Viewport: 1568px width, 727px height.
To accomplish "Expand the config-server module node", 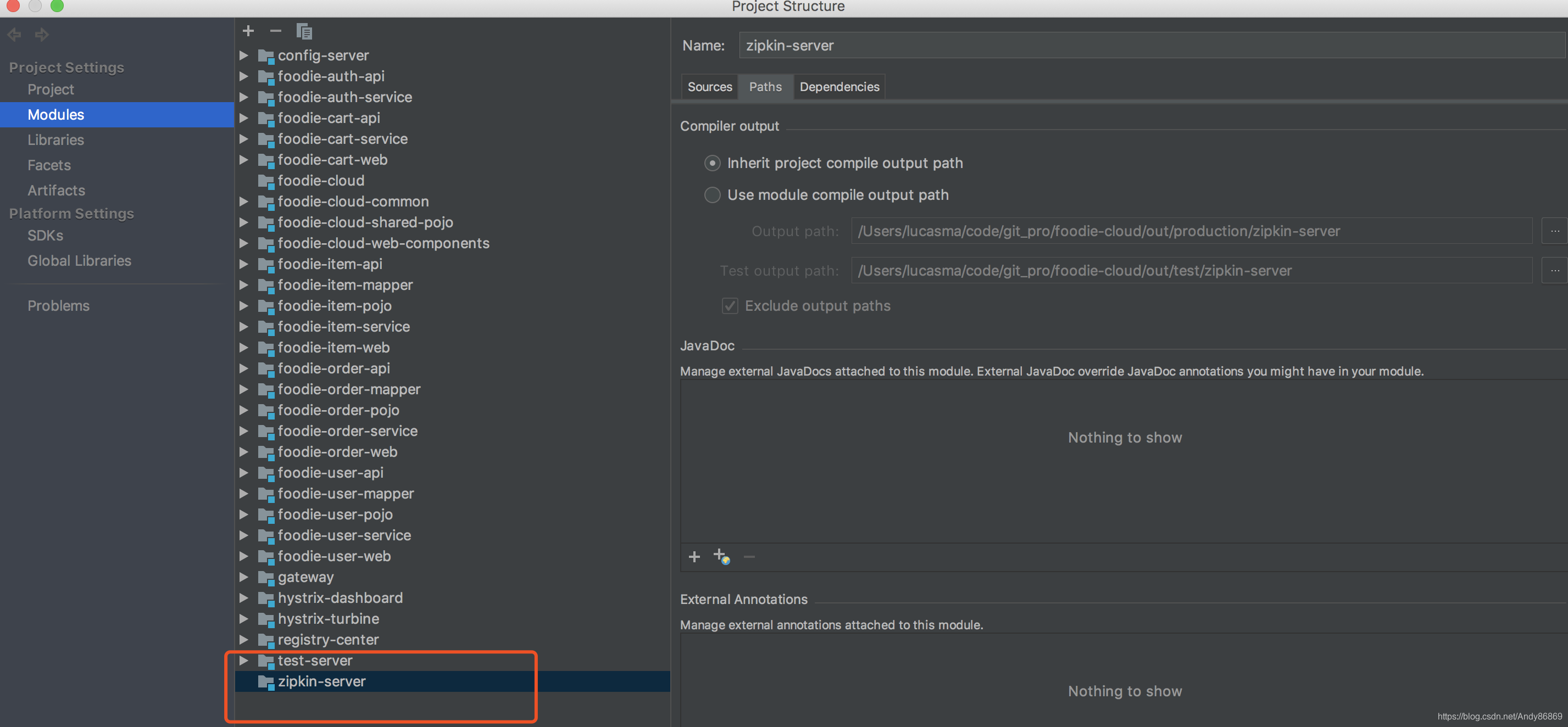I will pyautogui.click(x=244, y=55).
